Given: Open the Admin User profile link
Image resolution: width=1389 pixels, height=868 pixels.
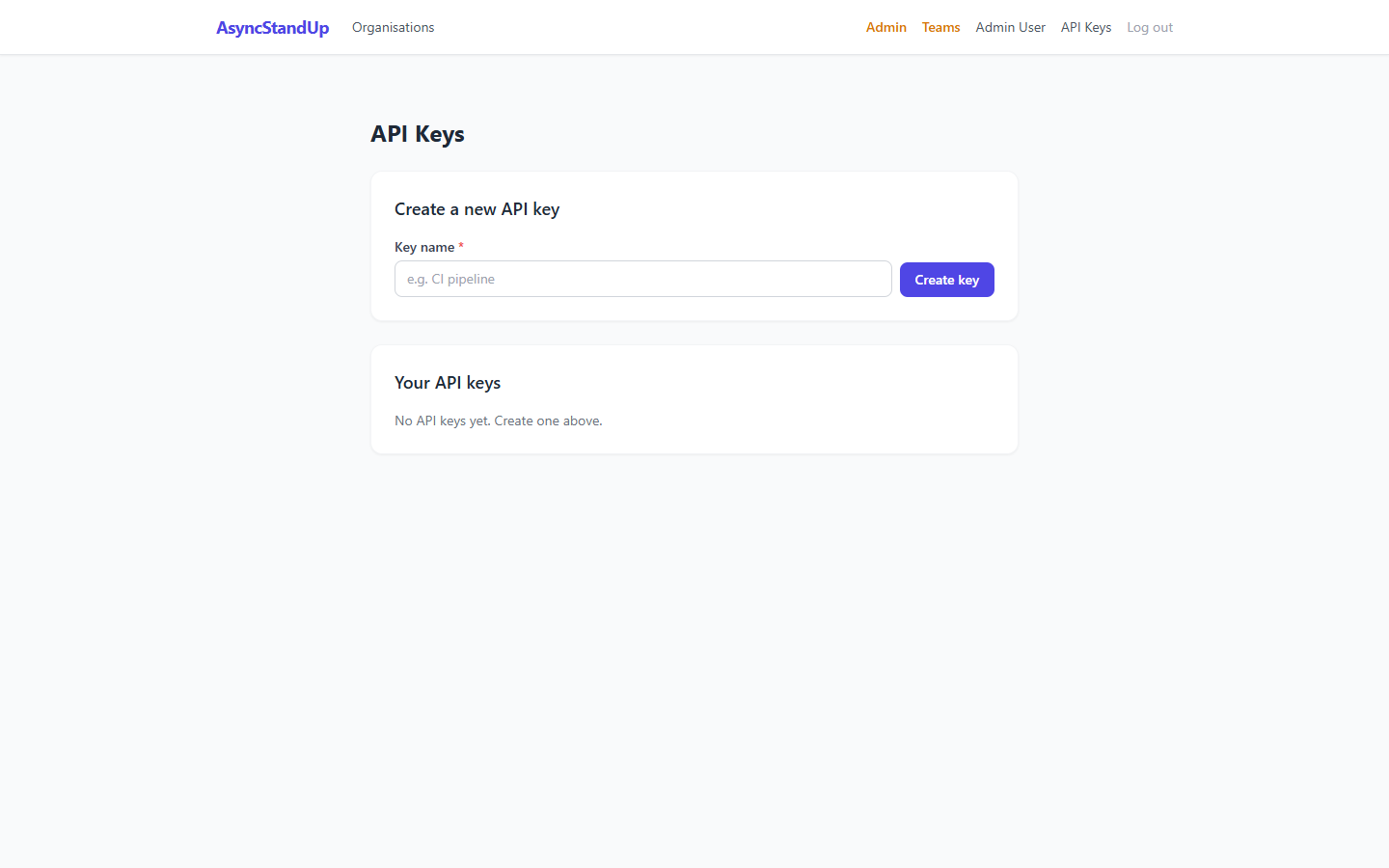Looking at the screenshot, I should (1010, 27).
